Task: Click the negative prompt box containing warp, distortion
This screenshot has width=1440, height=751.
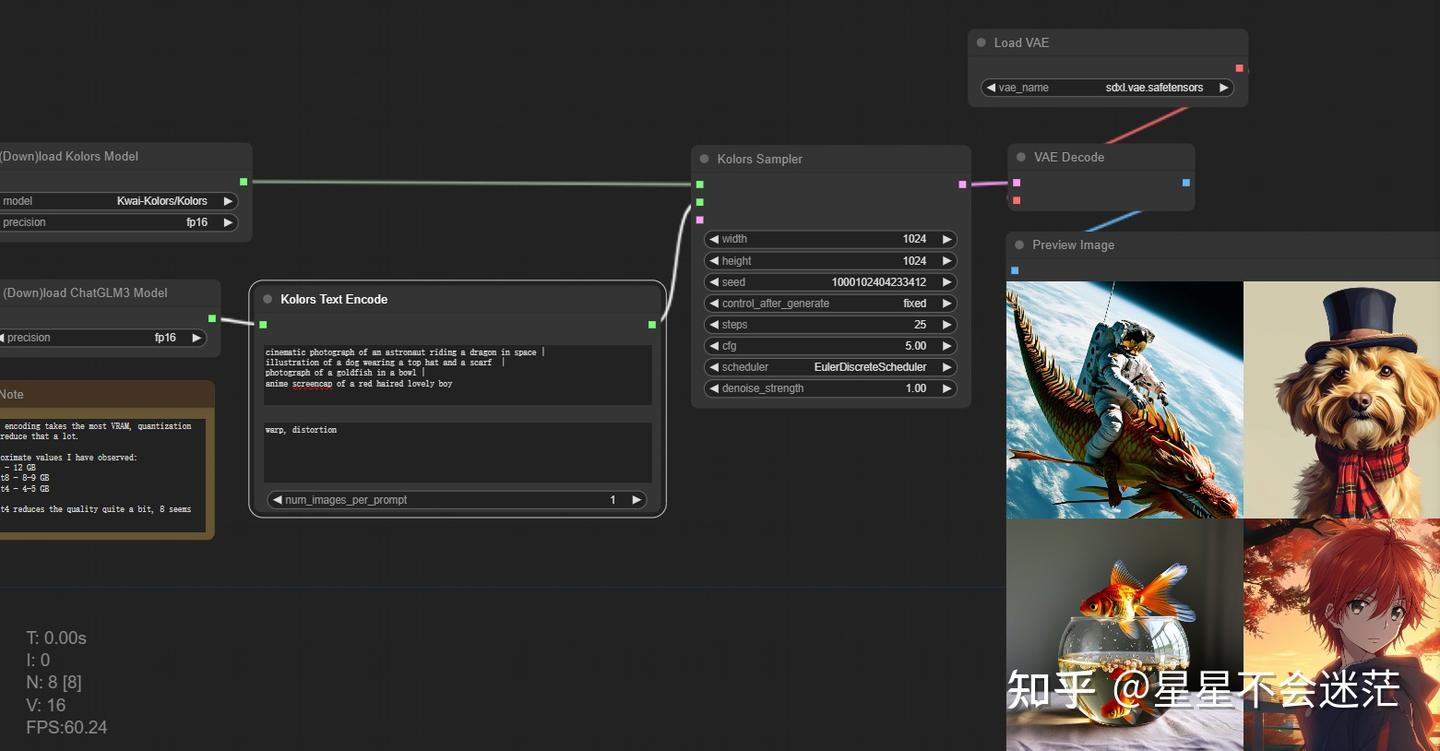Action: tap(458, 452)
